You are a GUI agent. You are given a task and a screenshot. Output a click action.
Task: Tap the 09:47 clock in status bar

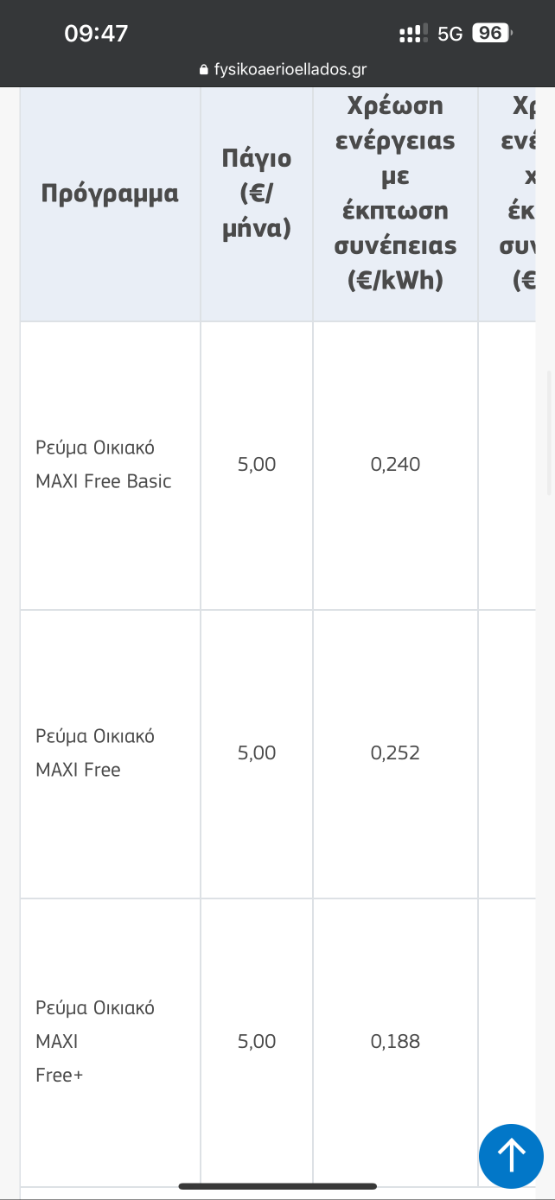(x=96, y=33)
